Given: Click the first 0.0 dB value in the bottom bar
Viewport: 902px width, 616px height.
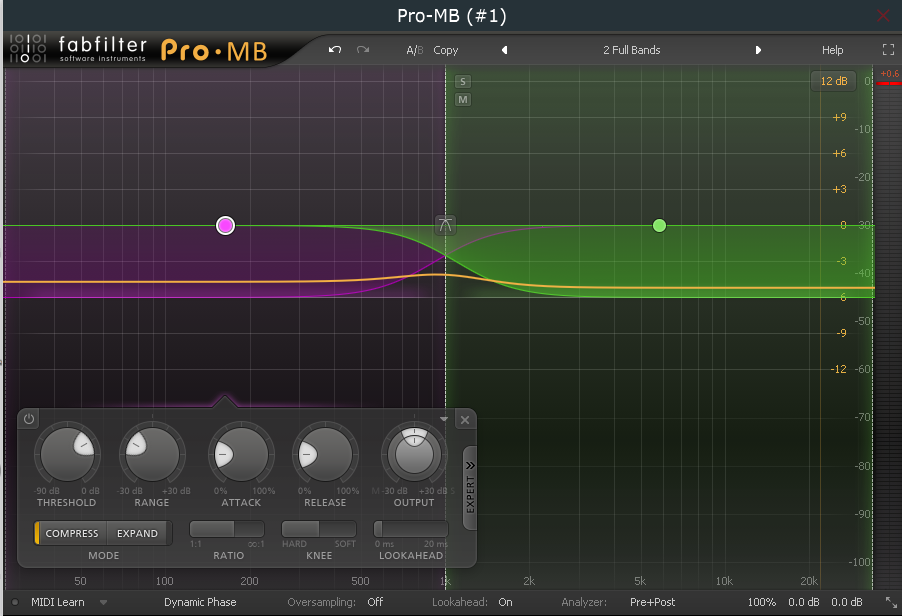Looking at the screenshot, I should click(x=804, y=602).
